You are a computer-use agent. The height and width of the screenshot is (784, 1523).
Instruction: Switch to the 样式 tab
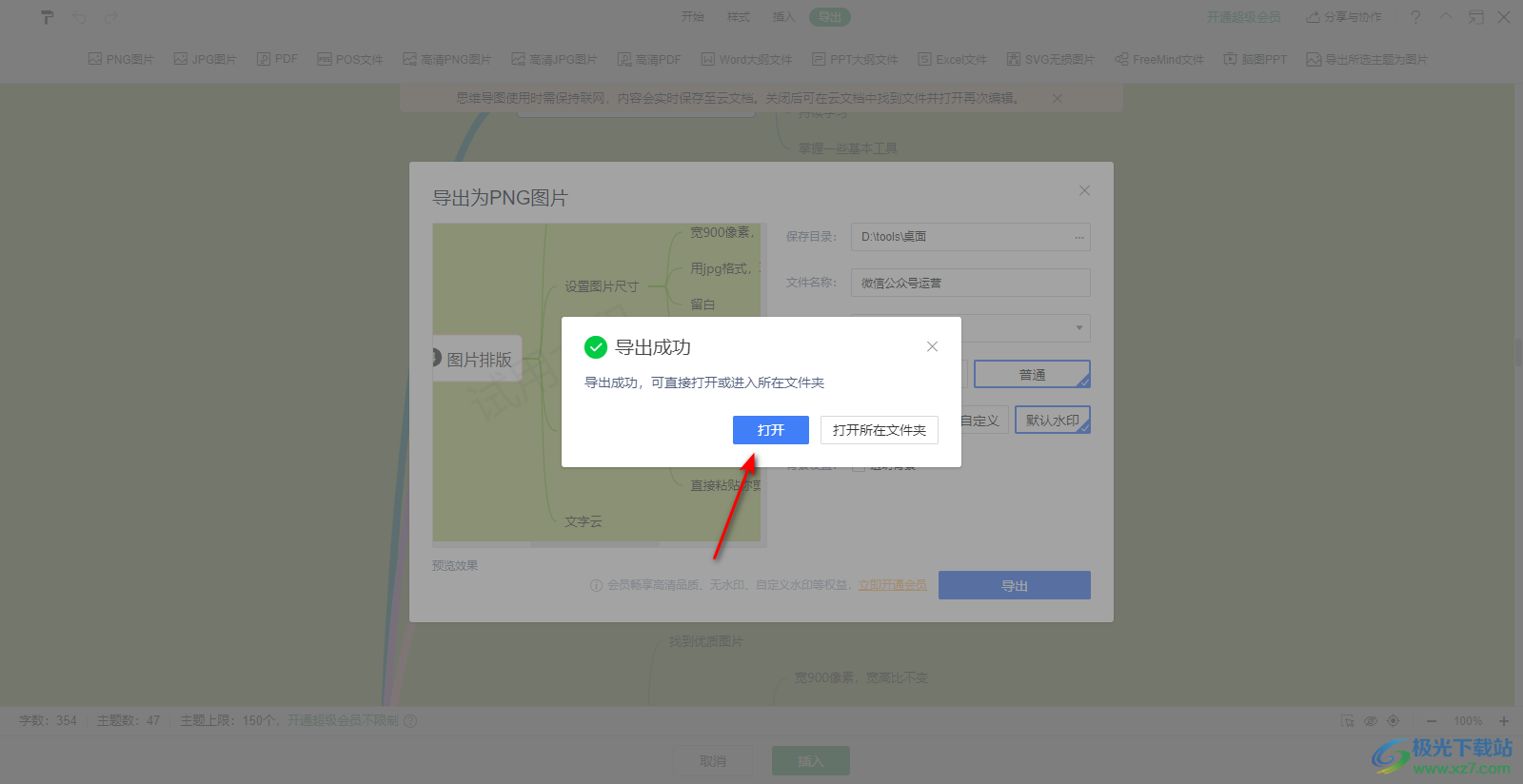[739, 17]
